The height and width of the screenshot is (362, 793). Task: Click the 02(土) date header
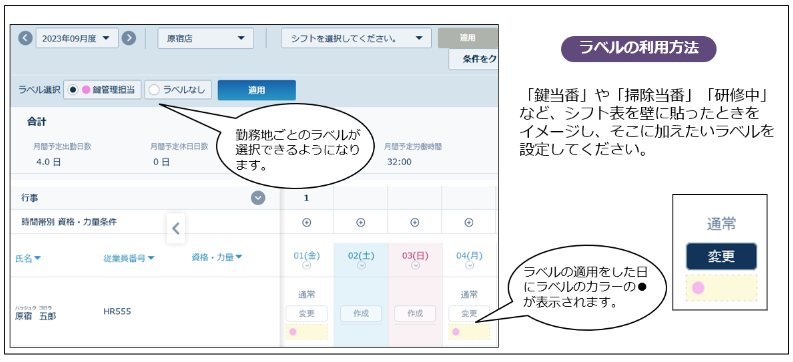361,255
